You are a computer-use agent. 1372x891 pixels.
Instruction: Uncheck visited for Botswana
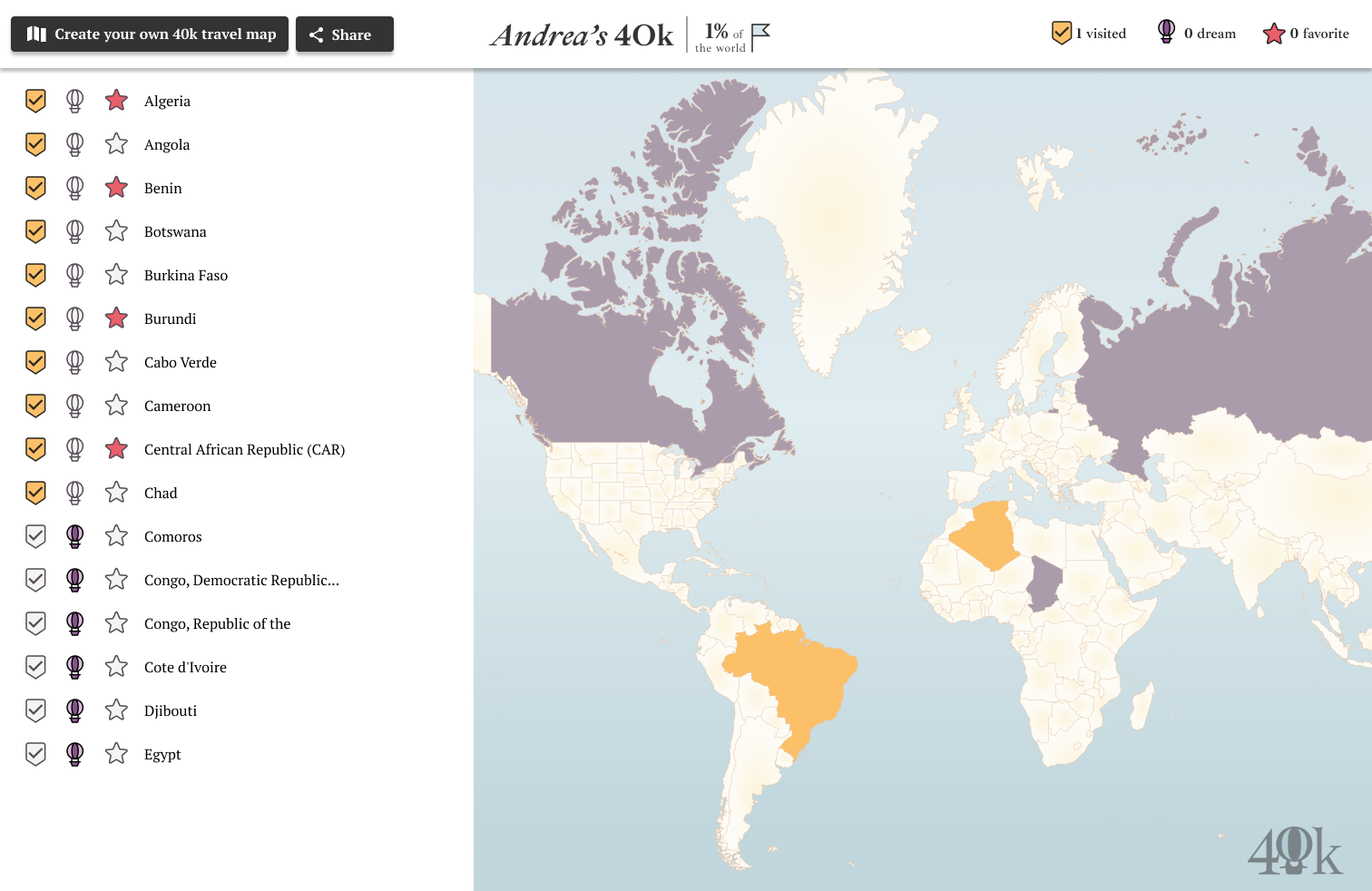pyautogui.click(x=35, y=231)
